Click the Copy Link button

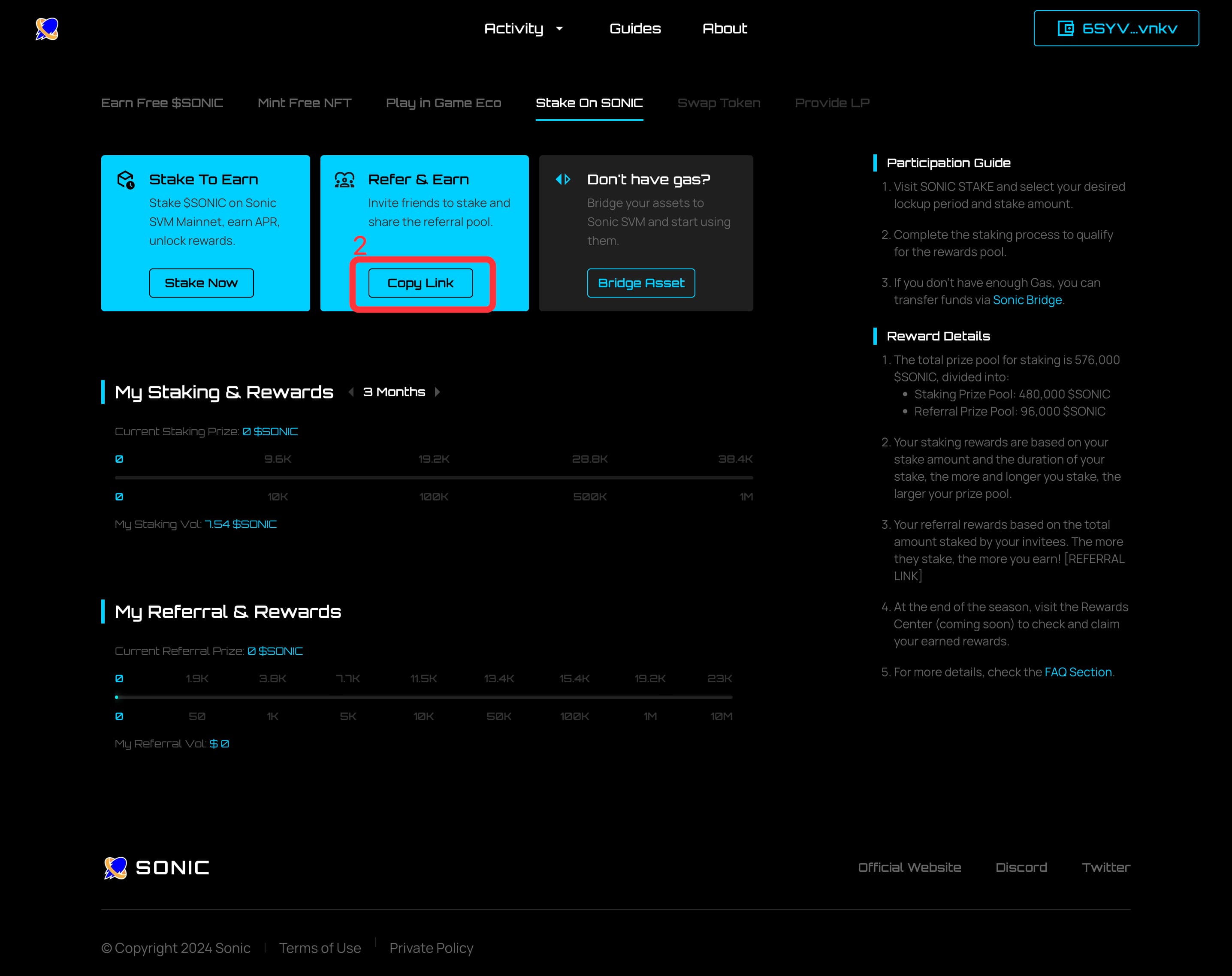420,283
